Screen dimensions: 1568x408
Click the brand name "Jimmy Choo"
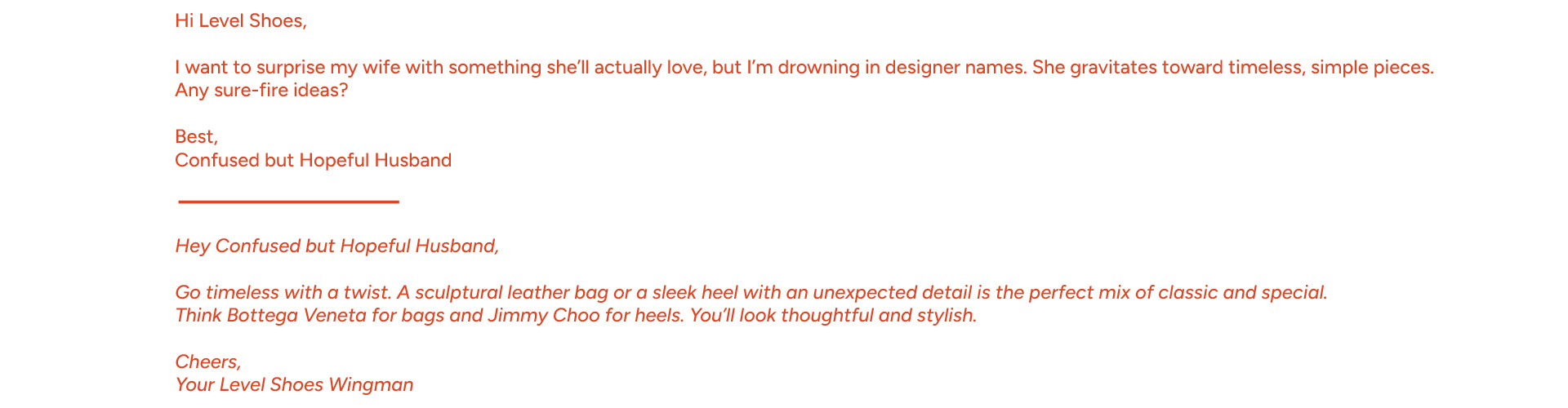click(543, 316)
